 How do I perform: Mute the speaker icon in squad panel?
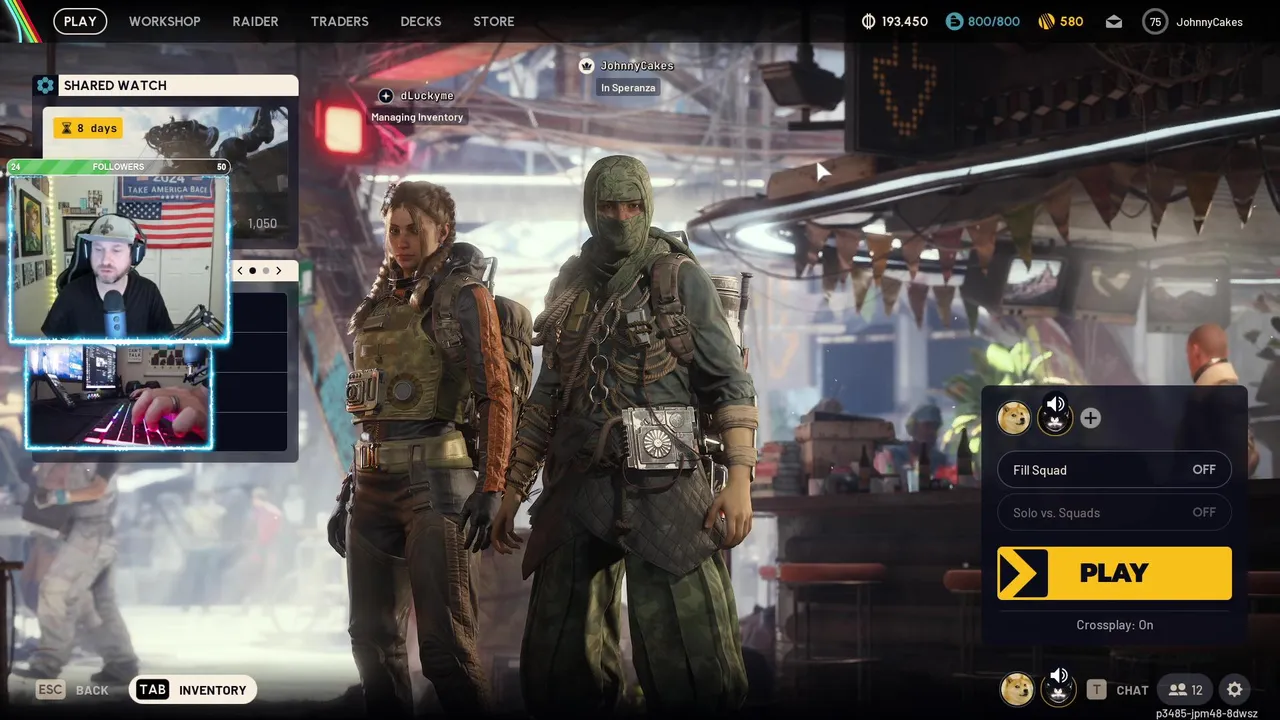tap(1055, 403)
